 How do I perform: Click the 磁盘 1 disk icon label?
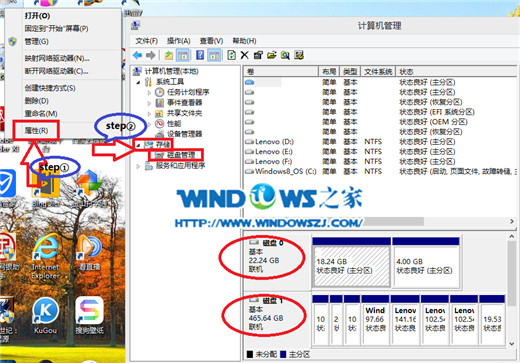pyautogui.click(x=267, y=300)
